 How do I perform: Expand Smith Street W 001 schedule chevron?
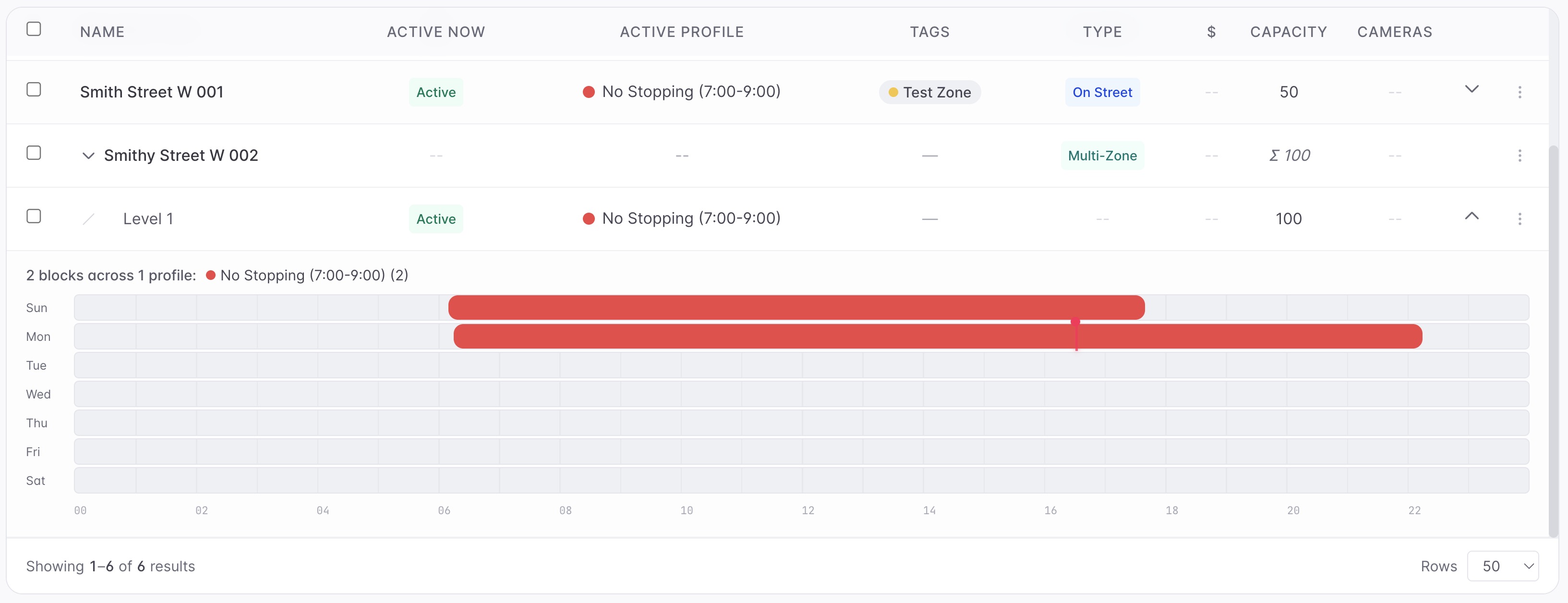pyautogui.click(x=1471, y=89)
